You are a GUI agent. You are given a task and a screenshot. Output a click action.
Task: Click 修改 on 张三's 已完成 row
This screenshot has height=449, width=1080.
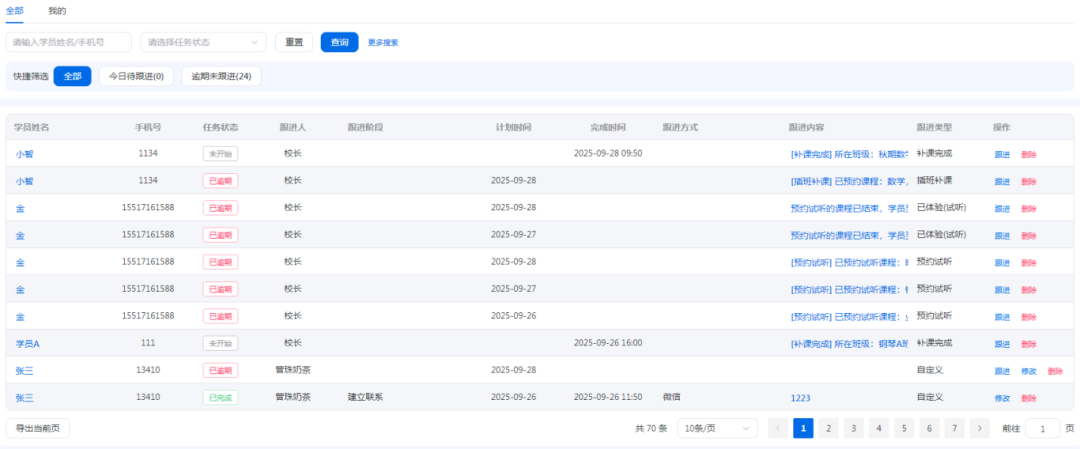(x=1002, y=398)
